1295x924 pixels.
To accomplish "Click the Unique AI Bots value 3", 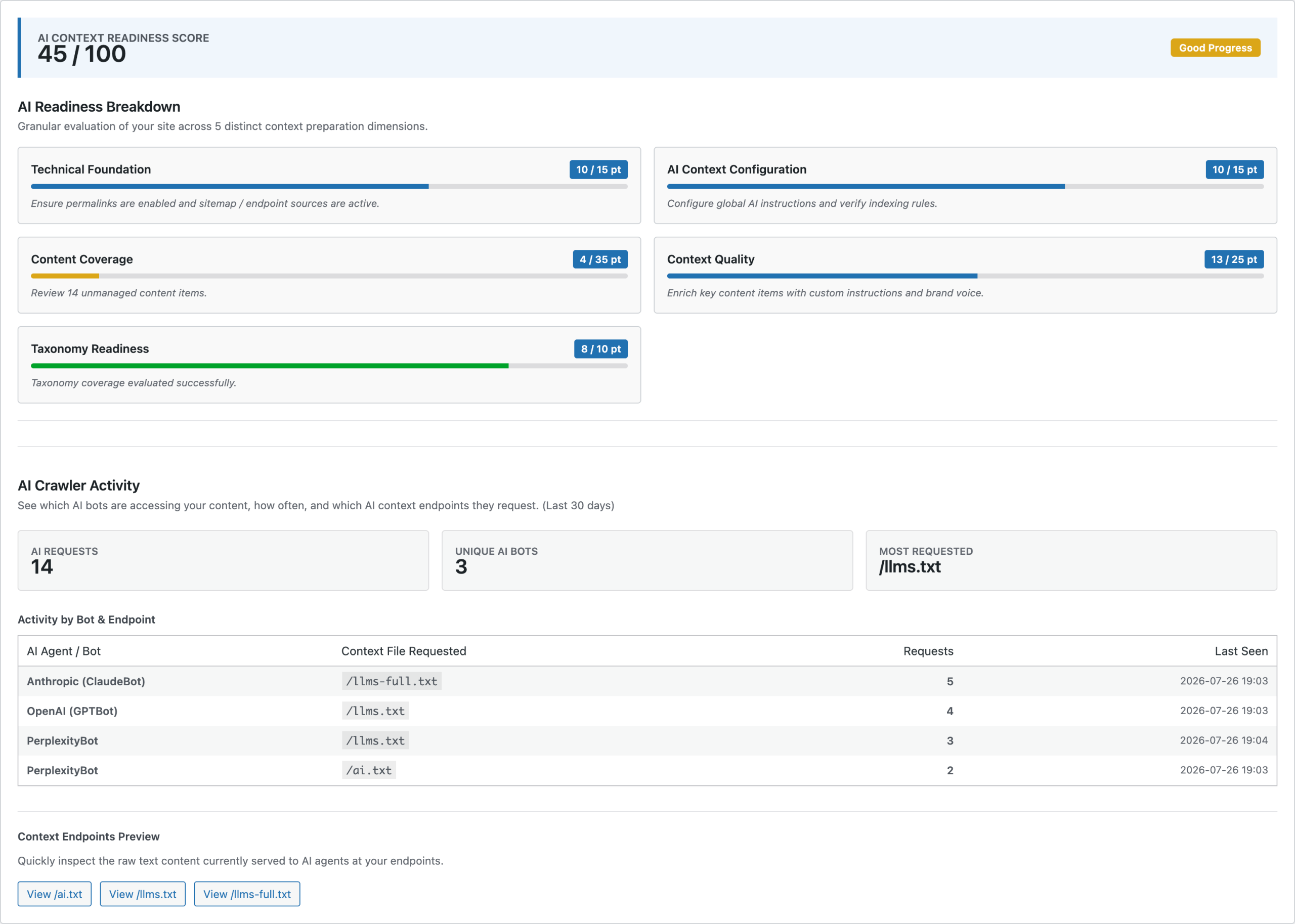I will point(461,566).
